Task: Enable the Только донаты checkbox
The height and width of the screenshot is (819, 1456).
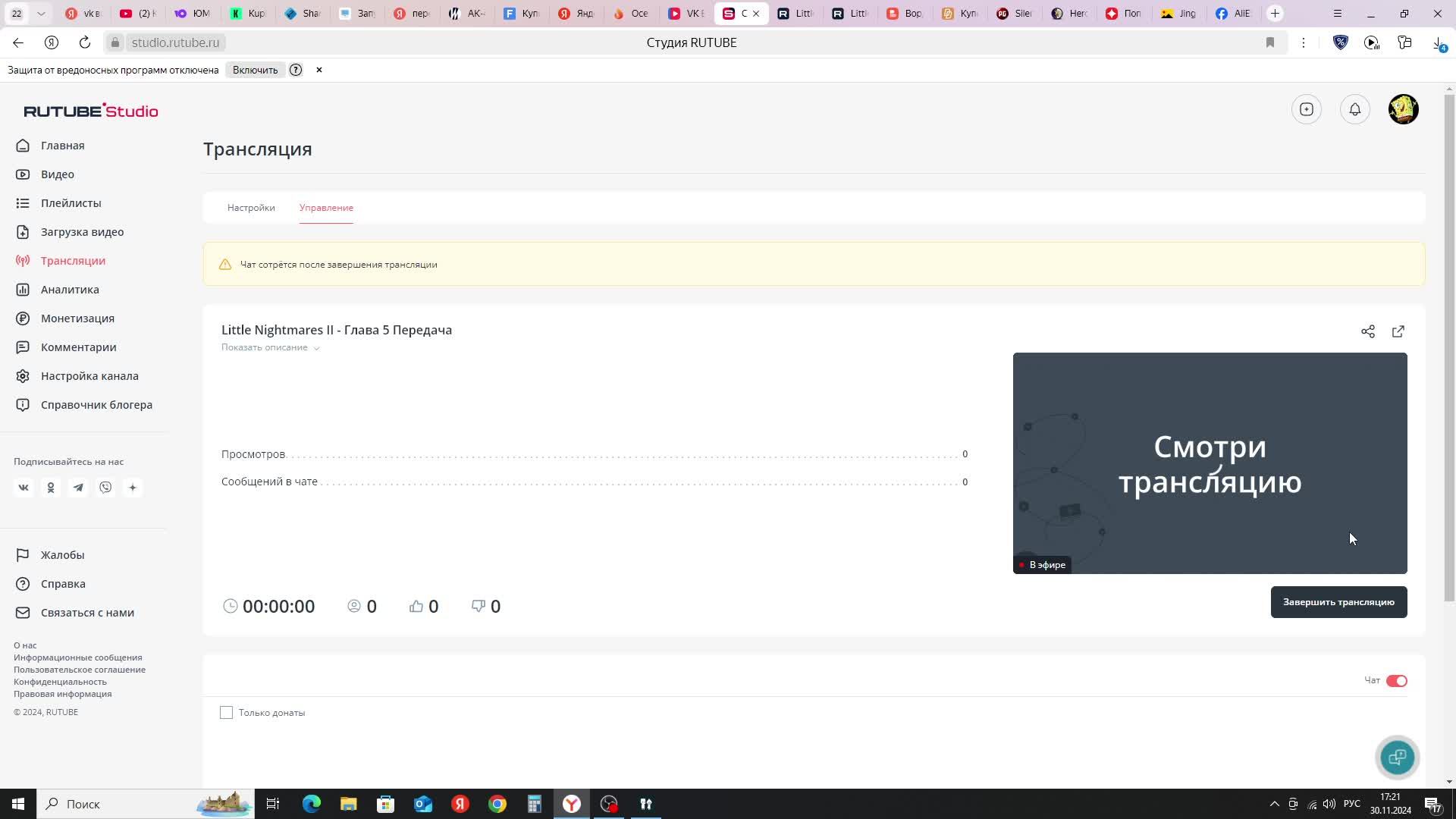Action: coord(226,712)
